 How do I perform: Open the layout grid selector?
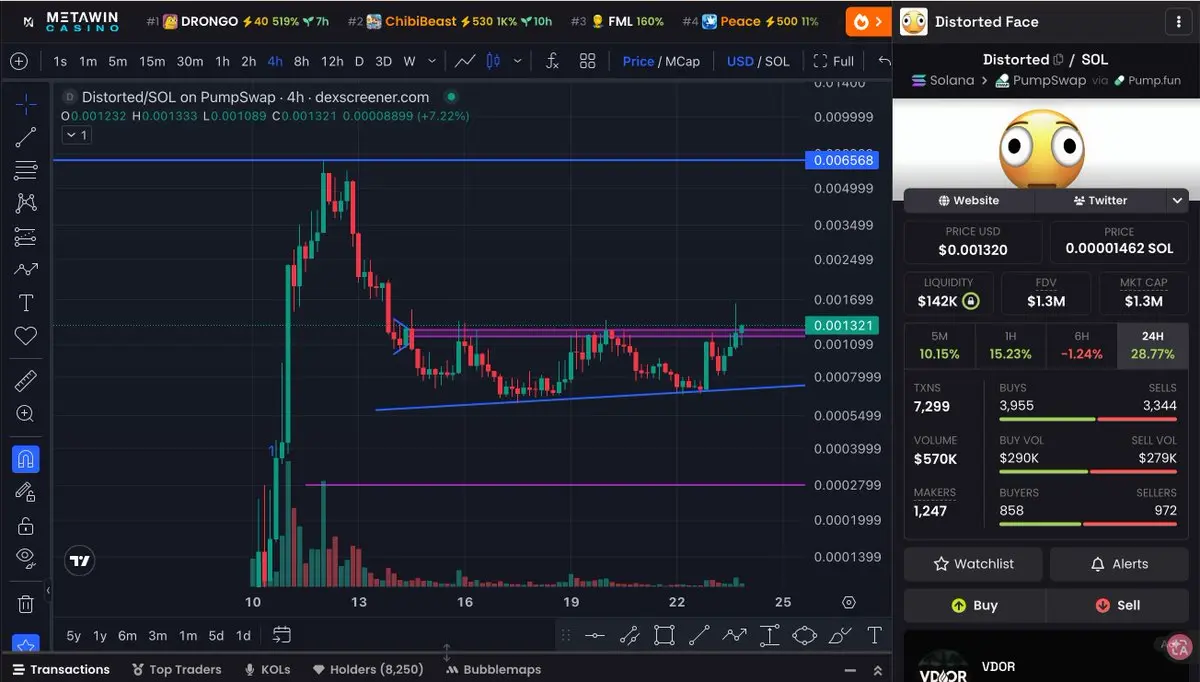[x=587, y=61]
